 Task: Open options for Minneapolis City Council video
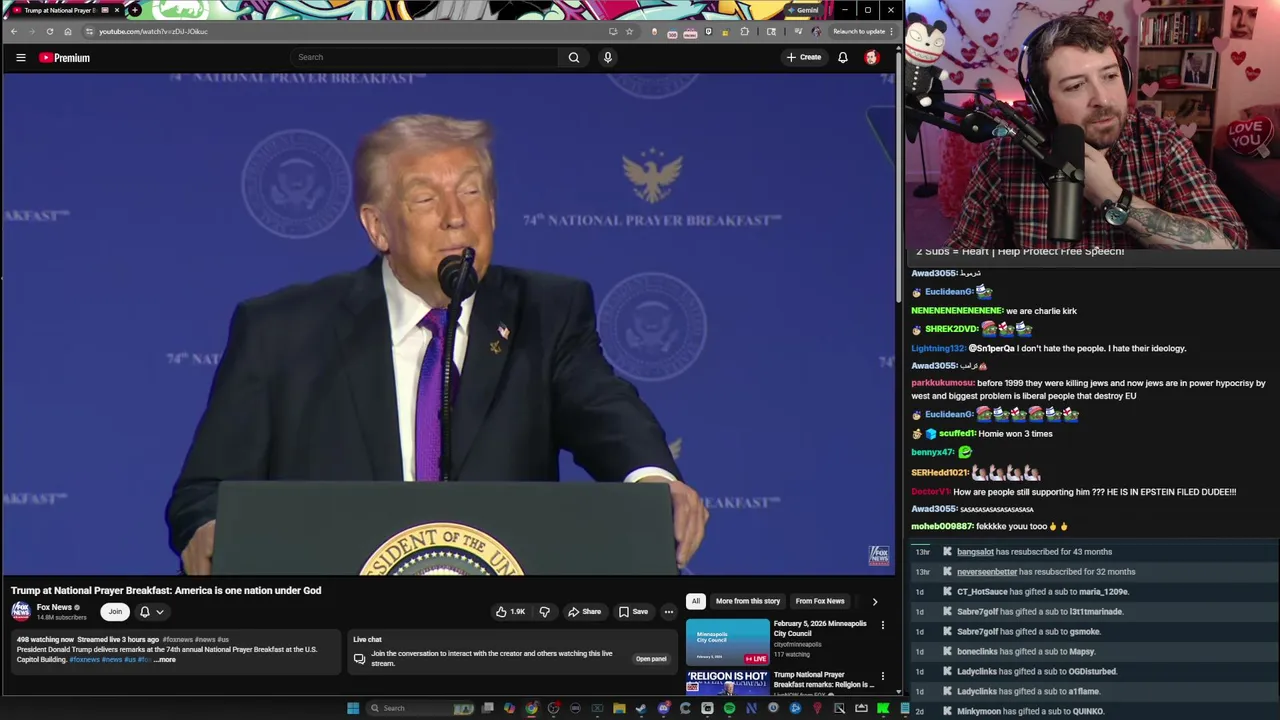pyautogui.click(x=882, y=625)
